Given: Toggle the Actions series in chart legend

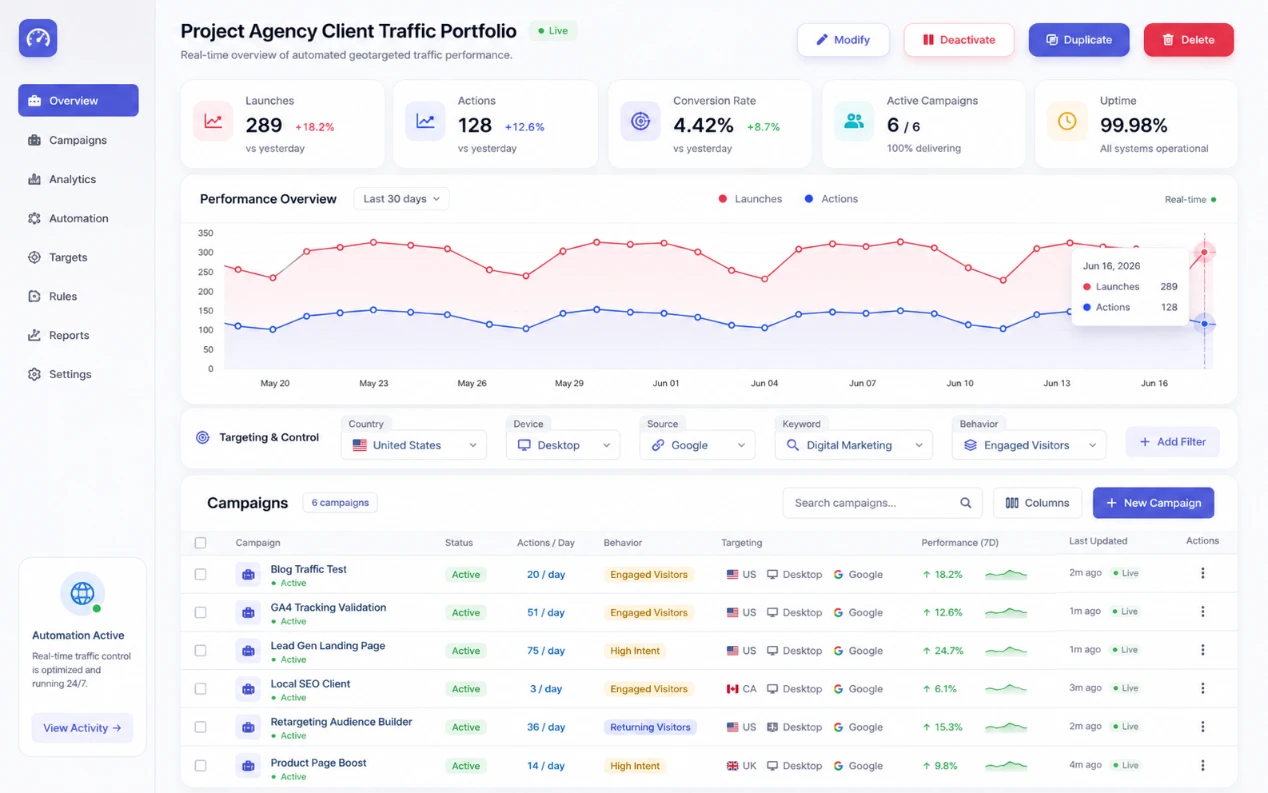Looking at the screenshot, I should tap(831, 199).
